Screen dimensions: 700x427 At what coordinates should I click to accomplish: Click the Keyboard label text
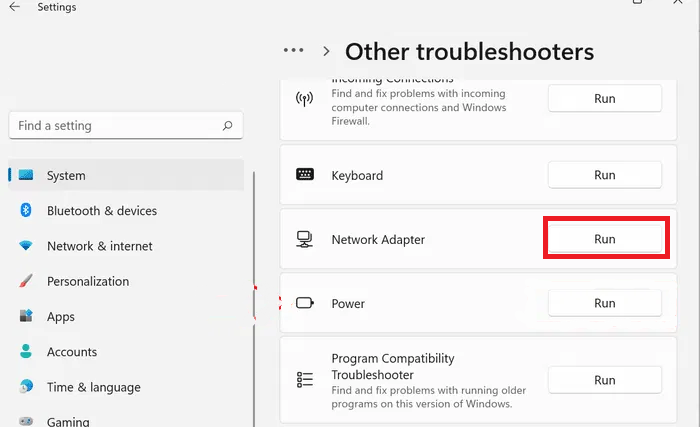(x=357, y=176)
